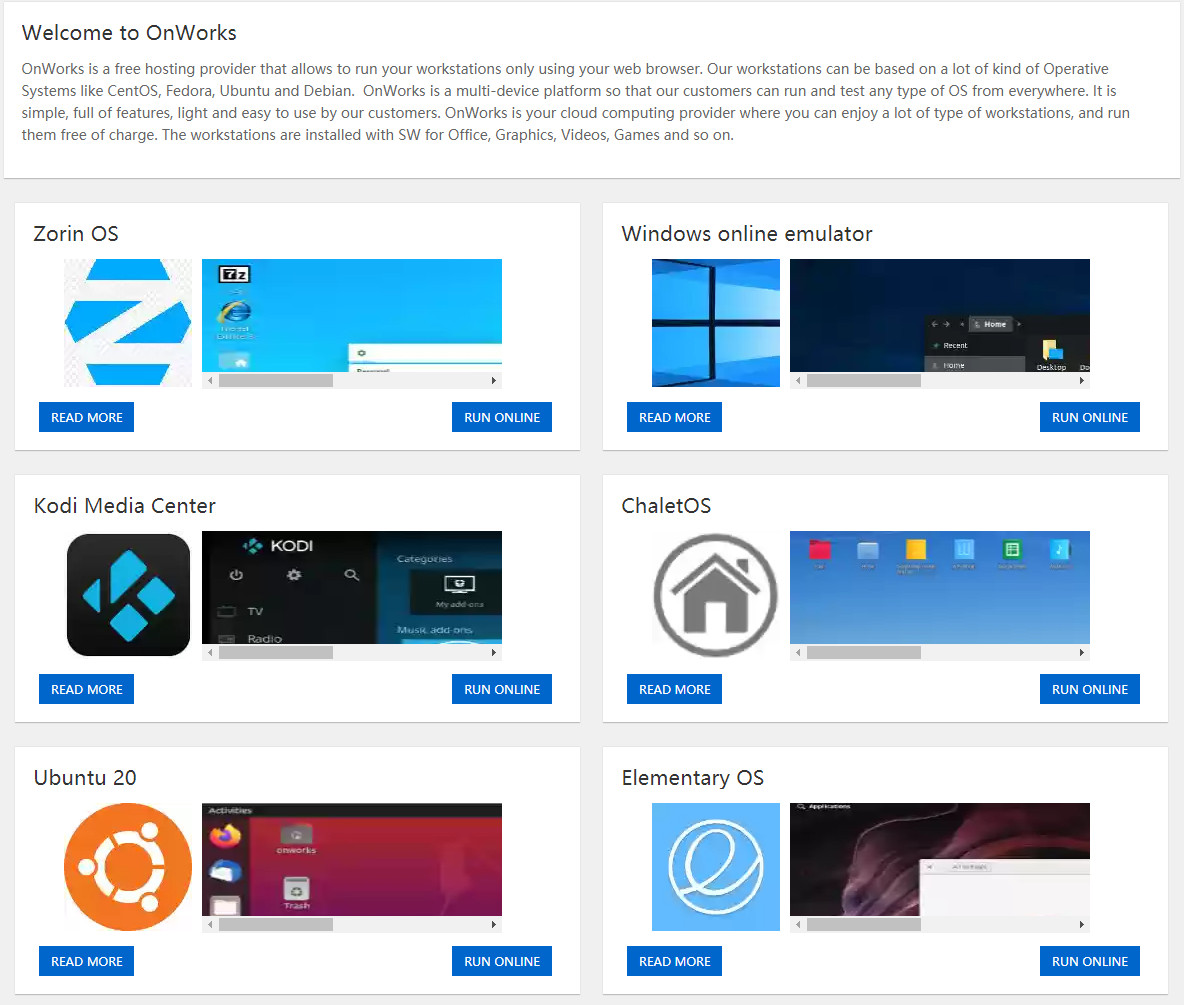Click left scroll arrow under Kodi preview
Image resolution: width=1184 pixels, height=1005 pixels.
210,652
